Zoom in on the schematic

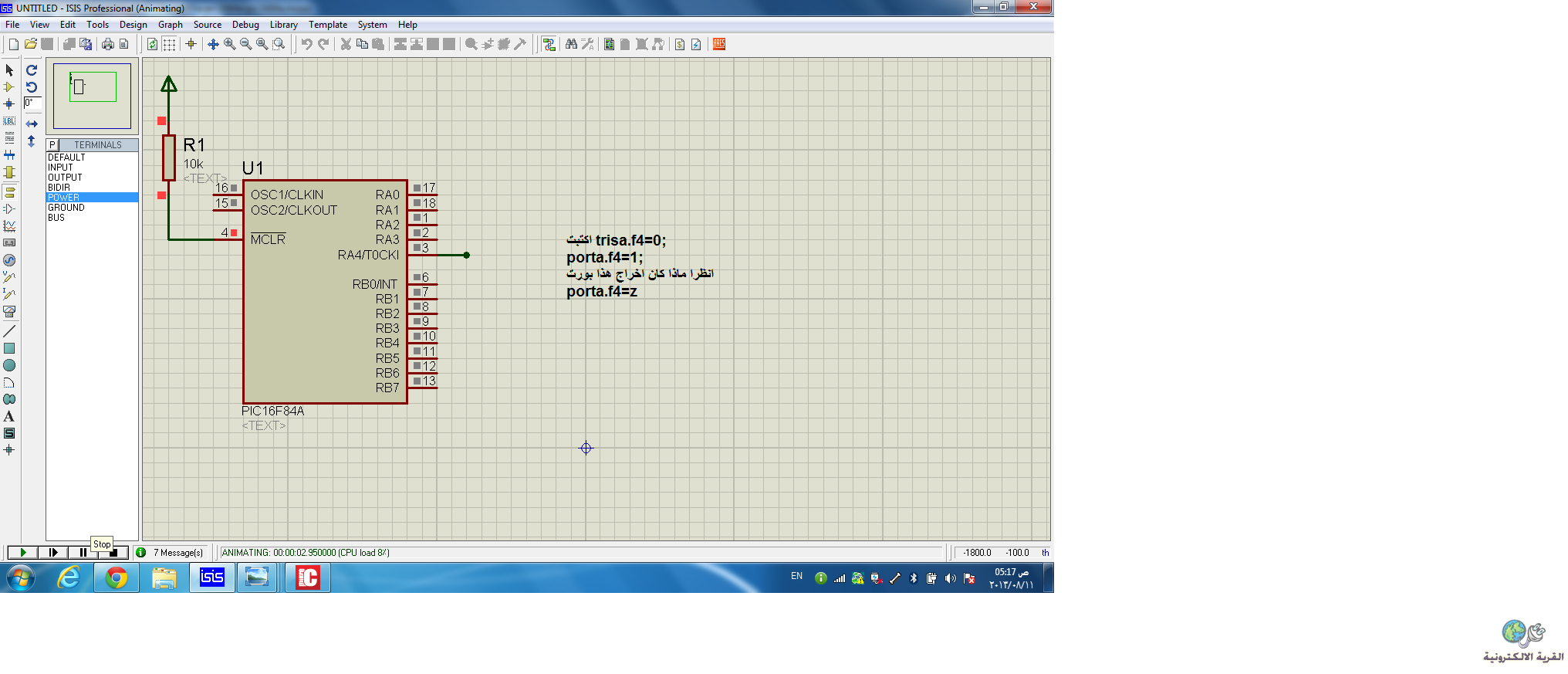click(x=229, y=44)
